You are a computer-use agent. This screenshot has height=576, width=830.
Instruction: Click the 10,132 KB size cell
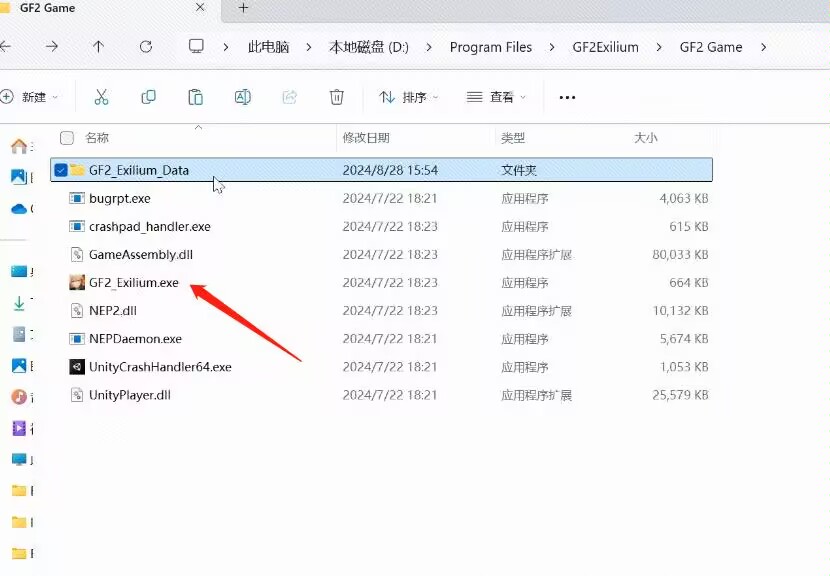tap(681, 311)
